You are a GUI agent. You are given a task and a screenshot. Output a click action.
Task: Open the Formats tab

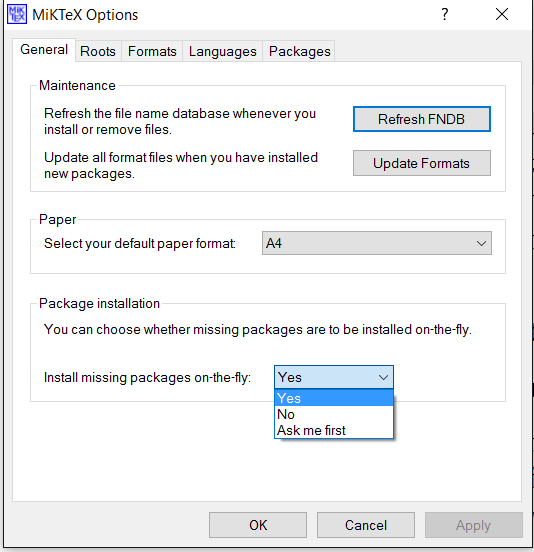coord(152,51)
